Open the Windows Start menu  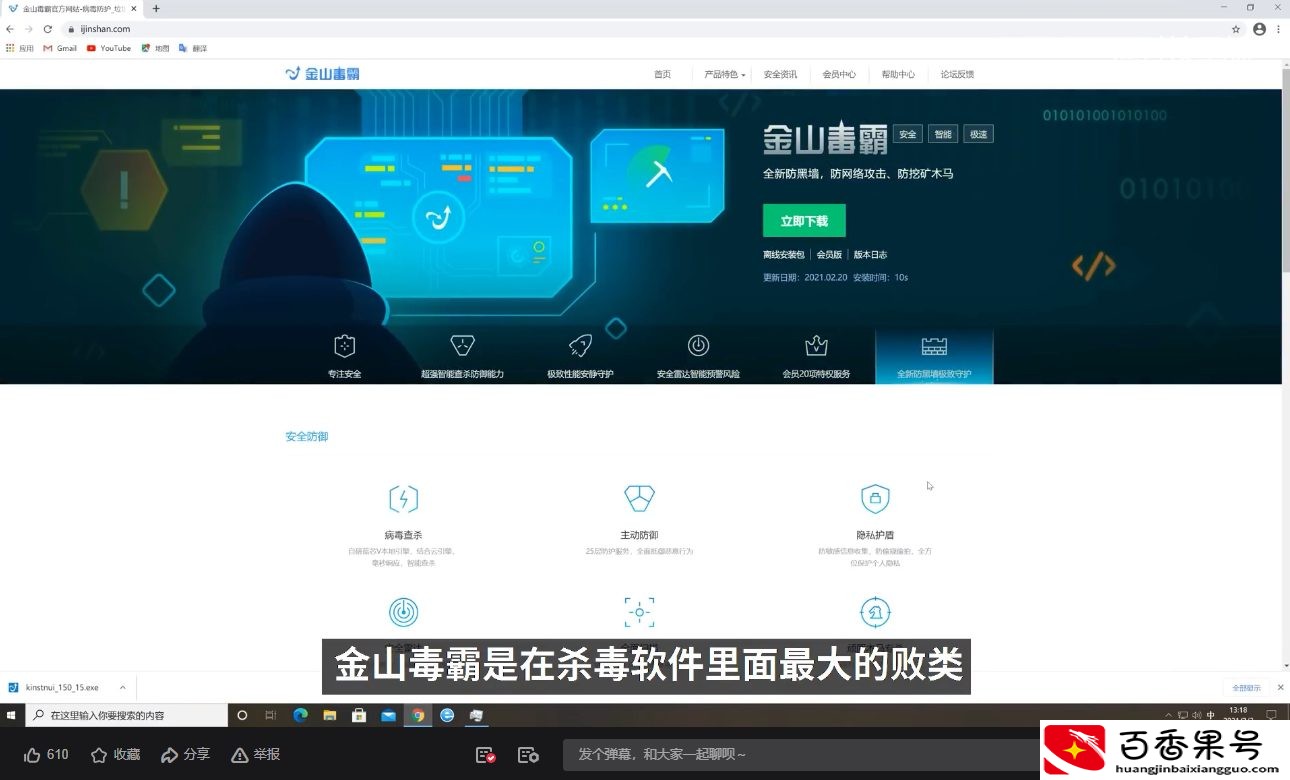pos(11,715)
